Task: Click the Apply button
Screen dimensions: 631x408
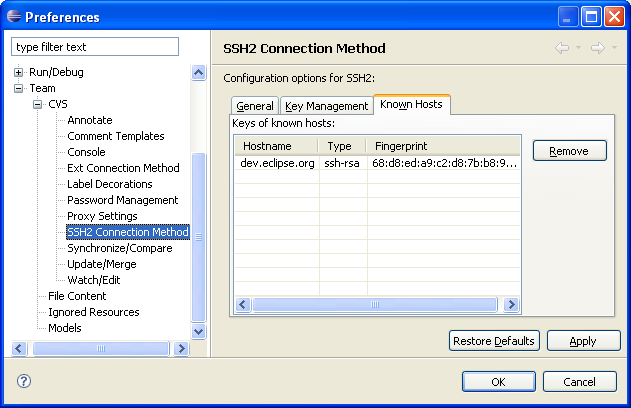Action: pos(583,341)
